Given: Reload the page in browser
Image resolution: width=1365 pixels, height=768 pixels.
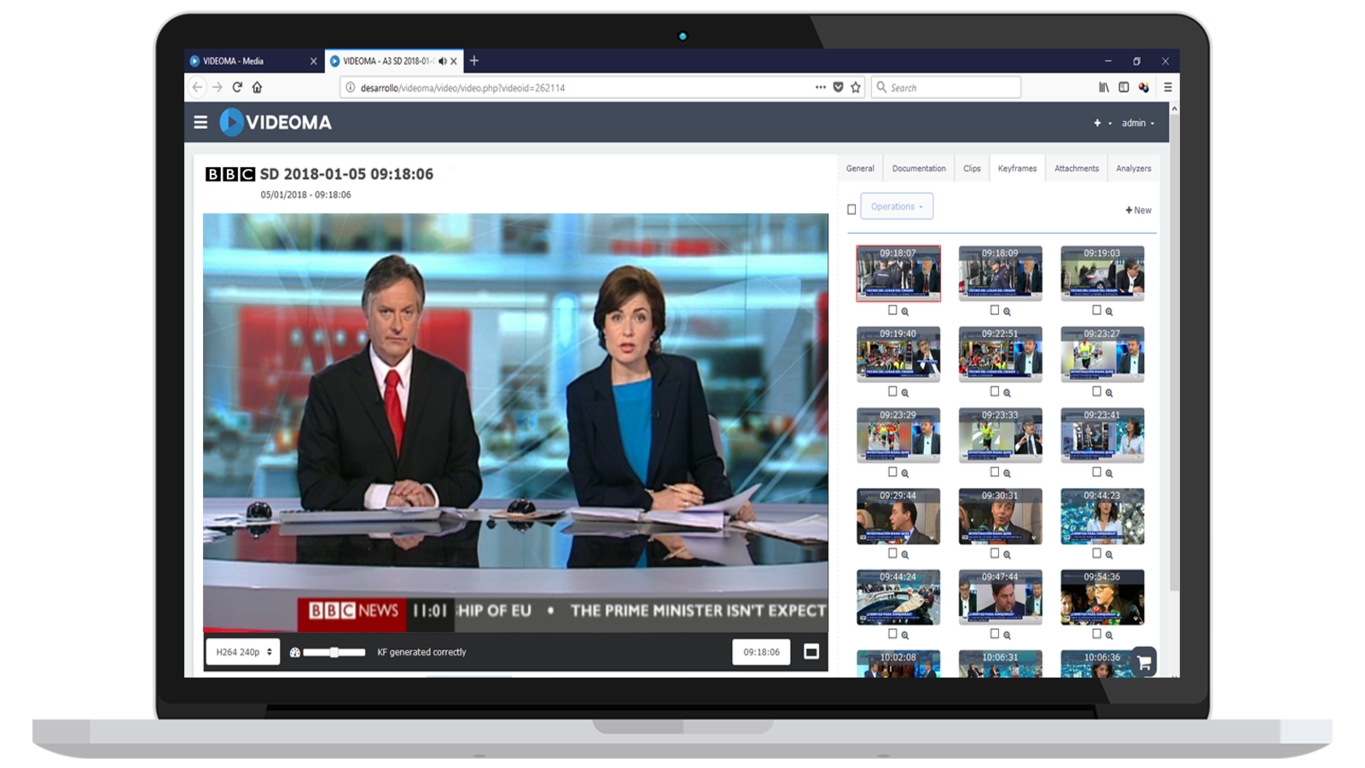Looking at the screenshot, I should [x=237, y=88].
